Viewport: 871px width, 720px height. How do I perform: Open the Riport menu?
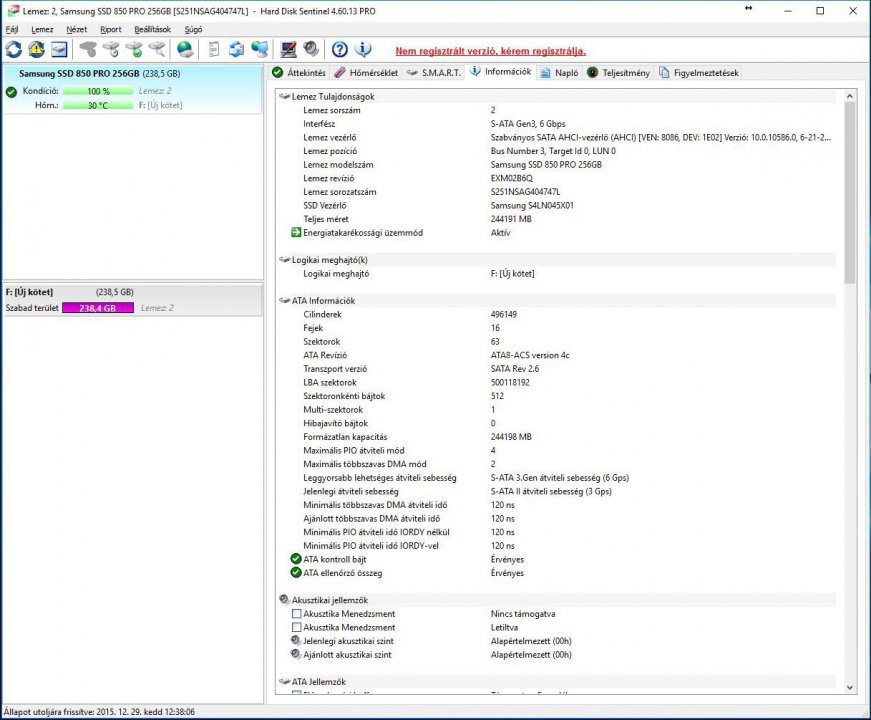(x=111, y=29)
